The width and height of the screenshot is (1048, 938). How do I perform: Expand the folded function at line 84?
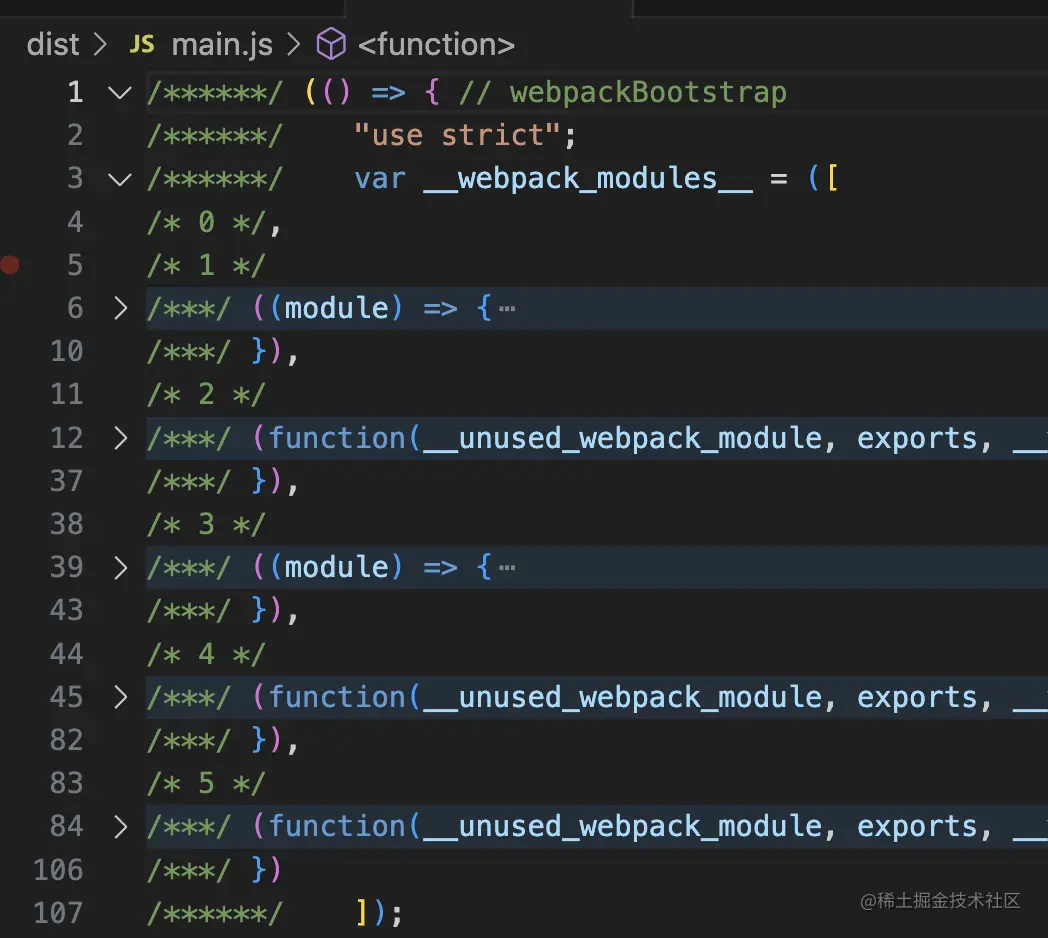pos(120,826)
